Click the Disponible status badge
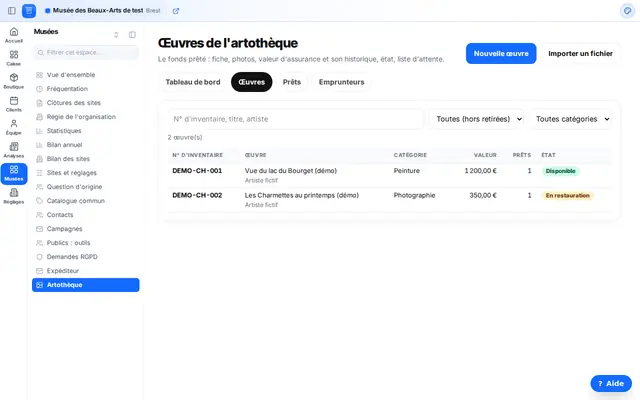 coord(560,171)
